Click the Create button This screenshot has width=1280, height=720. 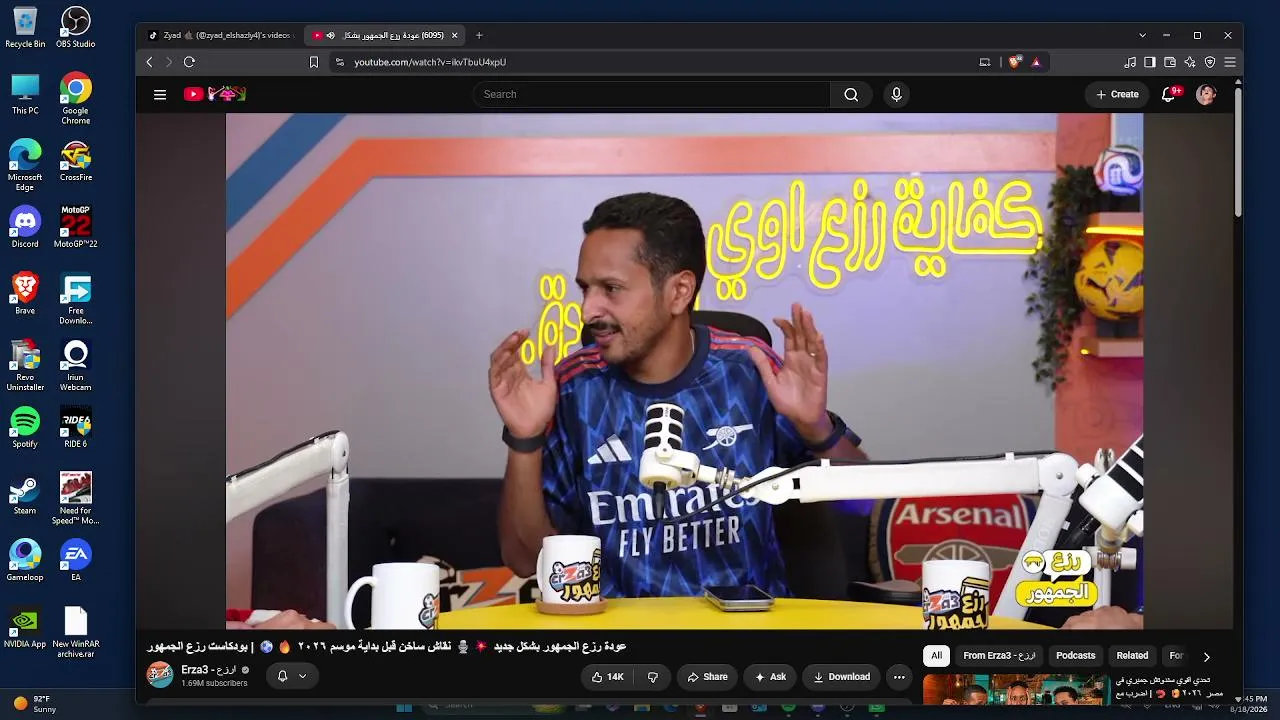pyautogui.click(x=1117, y=94)
